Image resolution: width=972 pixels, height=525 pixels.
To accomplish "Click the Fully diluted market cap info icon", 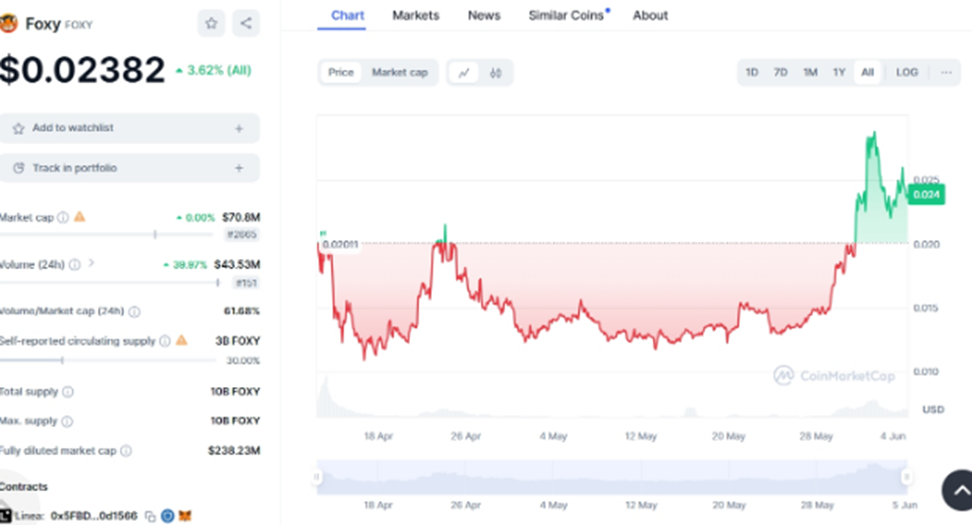I will (126, 451).
